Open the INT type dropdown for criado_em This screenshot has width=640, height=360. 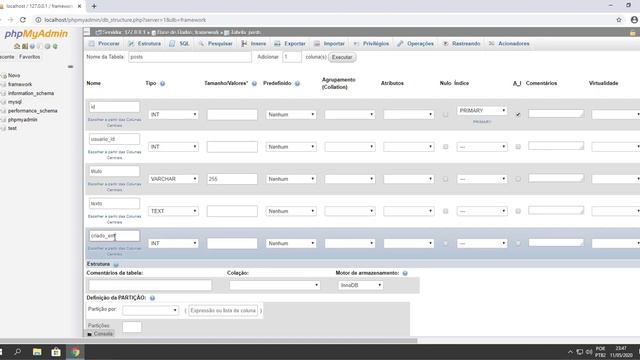173,243
